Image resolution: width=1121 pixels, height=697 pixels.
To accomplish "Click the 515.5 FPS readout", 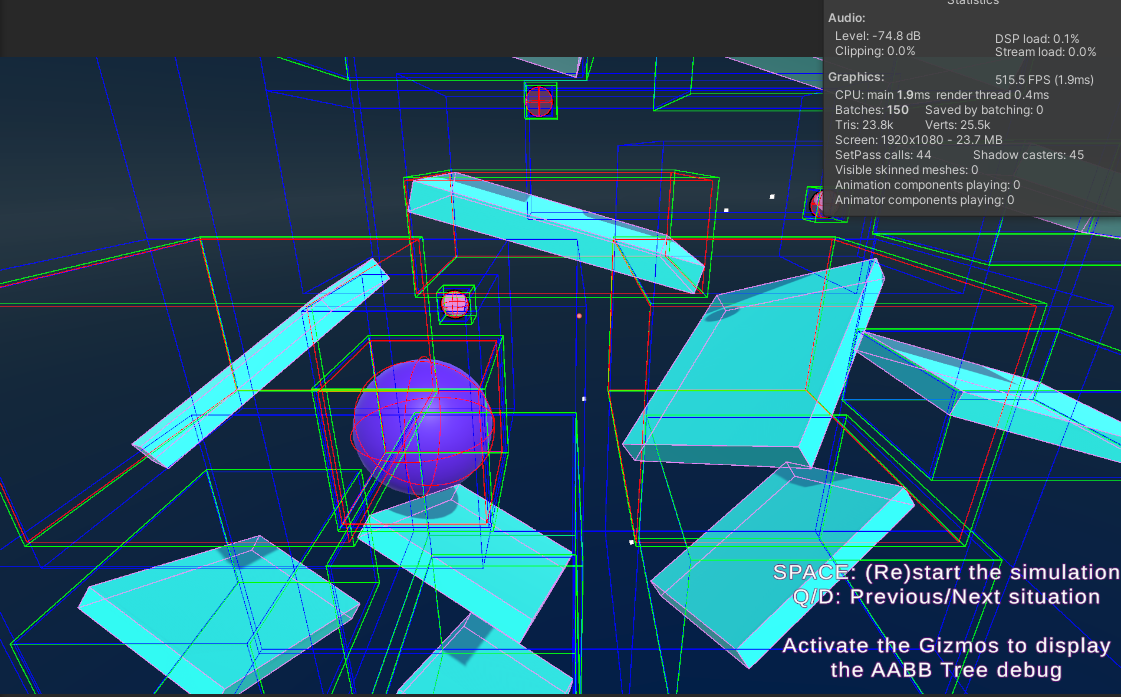I will (x=1044, y=79).
